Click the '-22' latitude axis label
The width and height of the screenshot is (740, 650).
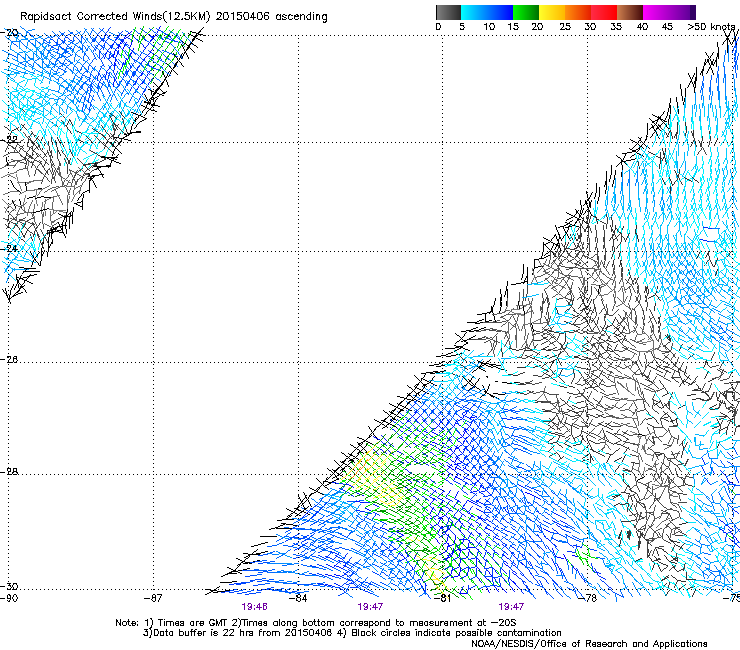(x=9, y=139)
